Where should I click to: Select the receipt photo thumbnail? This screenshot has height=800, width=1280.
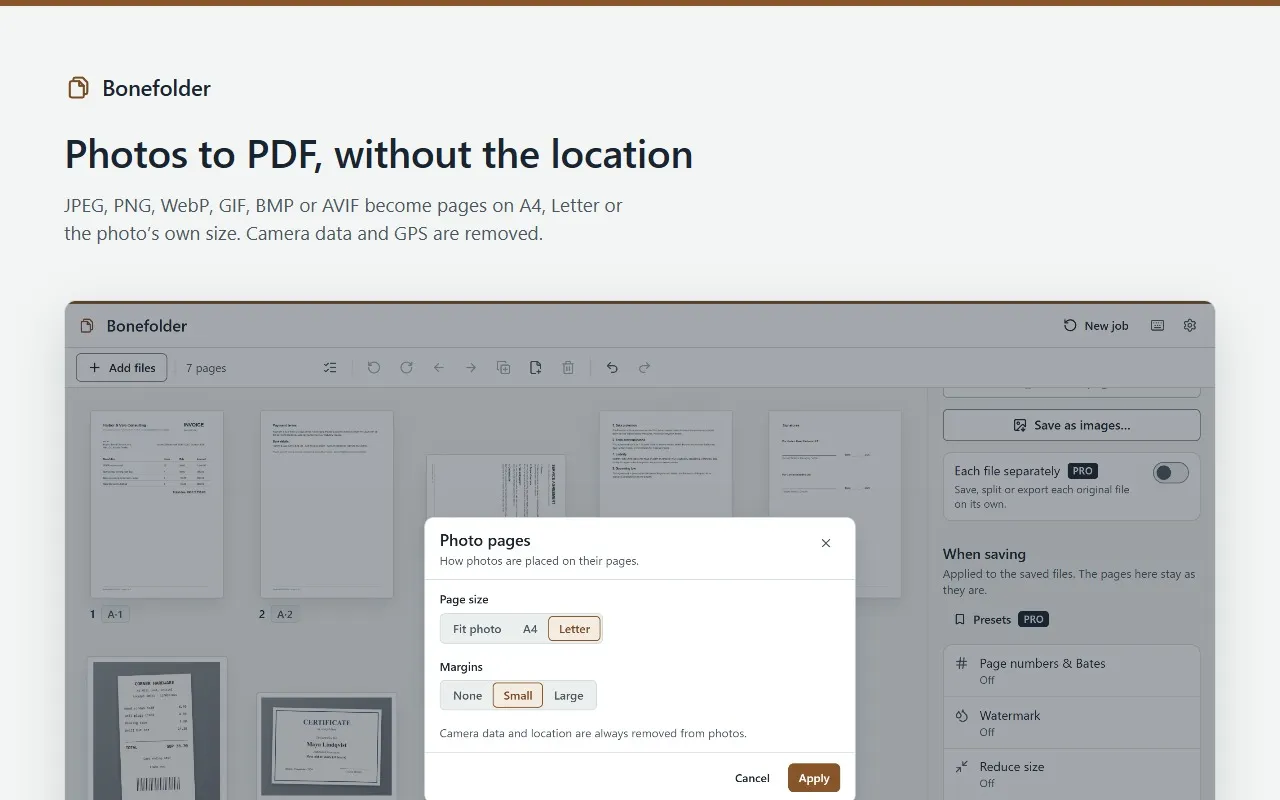tap(157, 729)
